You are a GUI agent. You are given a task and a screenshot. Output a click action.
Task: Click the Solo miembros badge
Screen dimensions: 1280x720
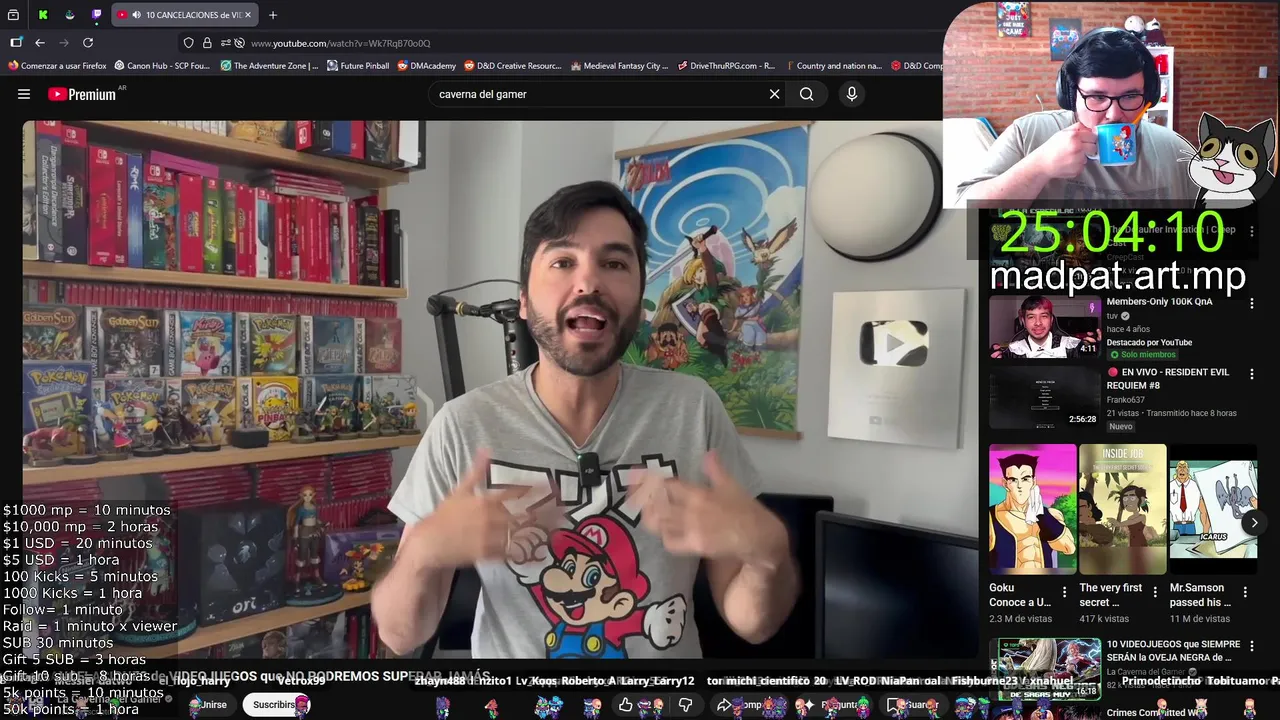1141,355
